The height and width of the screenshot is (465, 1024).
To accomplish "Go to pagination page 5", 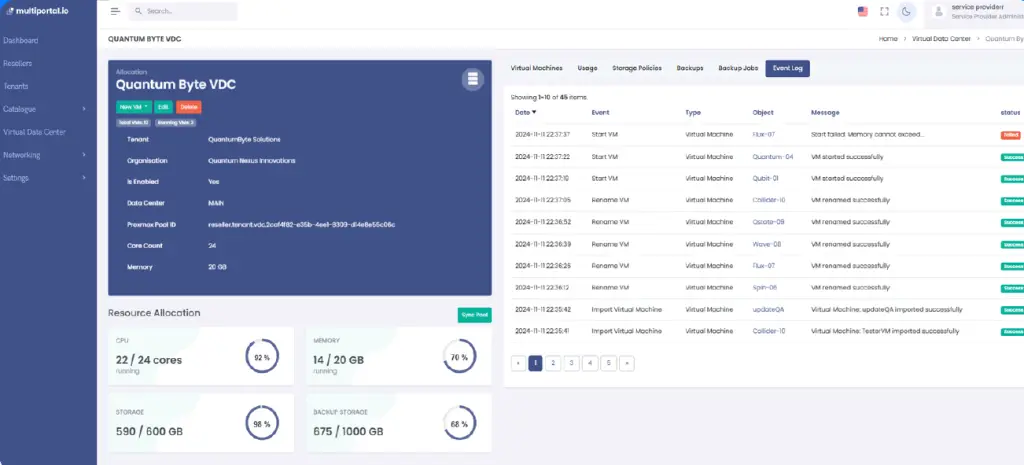I will pyautogui.click(x=609, y=363).
